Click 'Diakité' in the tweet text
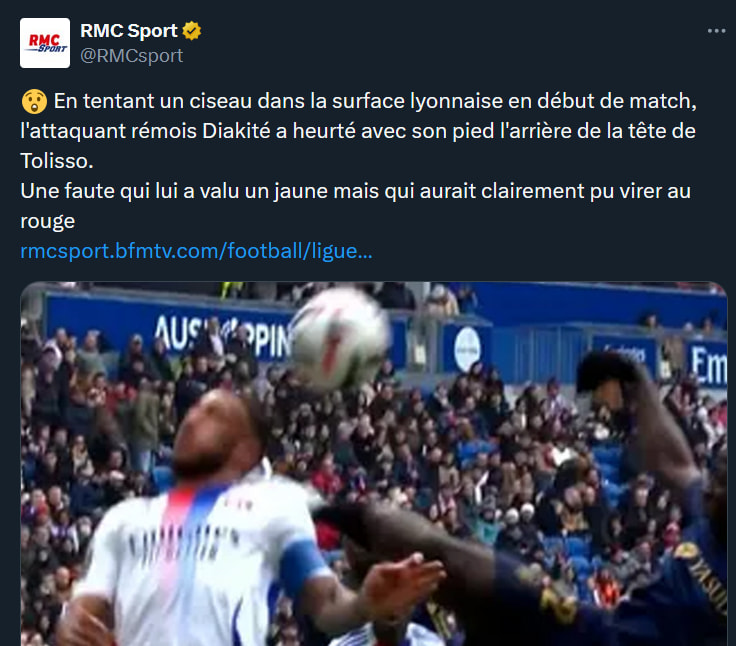 (236, 131)
